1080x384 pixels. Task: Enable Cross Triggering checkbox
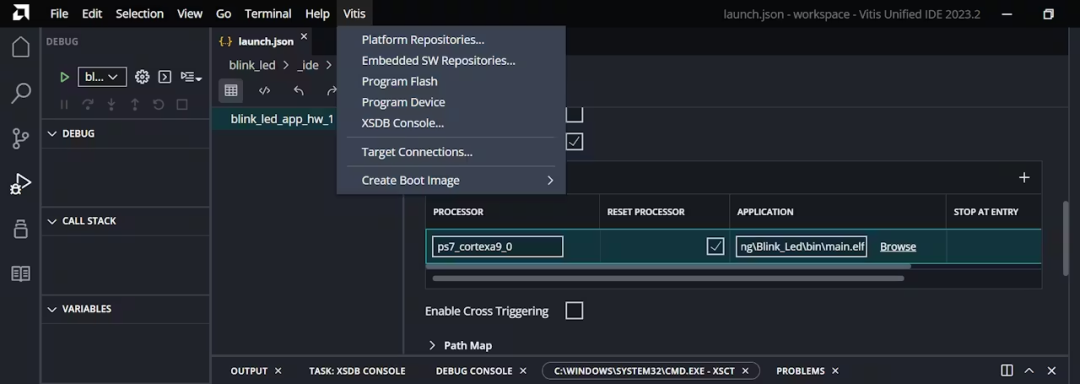(574, 310)
